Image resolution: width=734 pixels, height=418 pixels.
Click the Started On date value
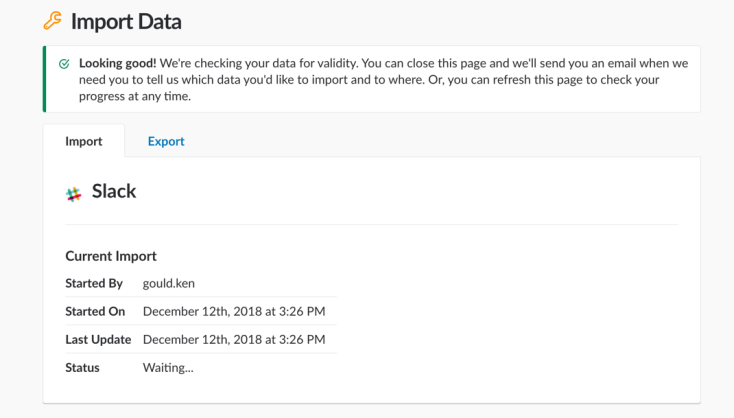[x=234, y=312]
